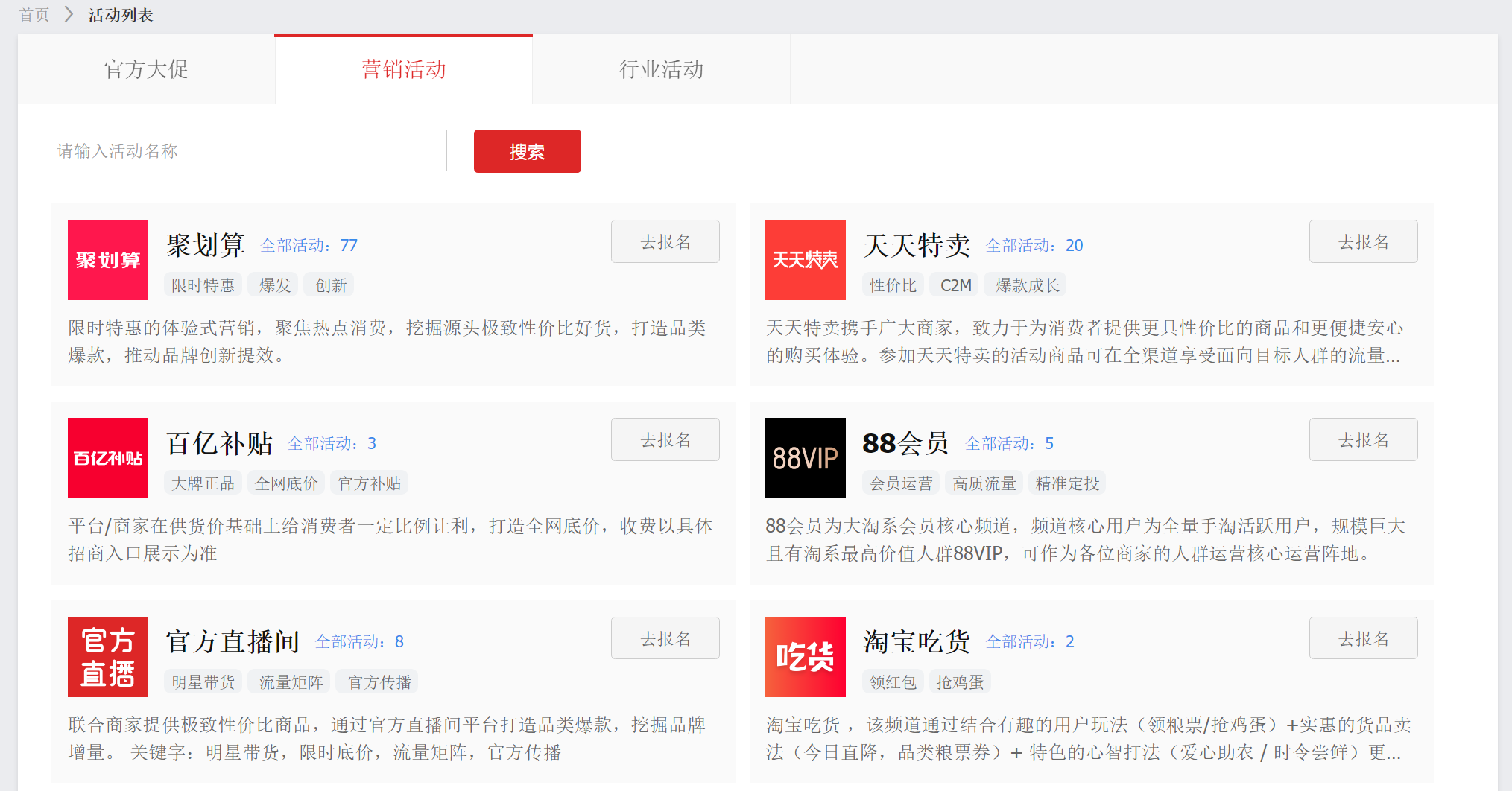Click the 限时特惠 tag

203,285
